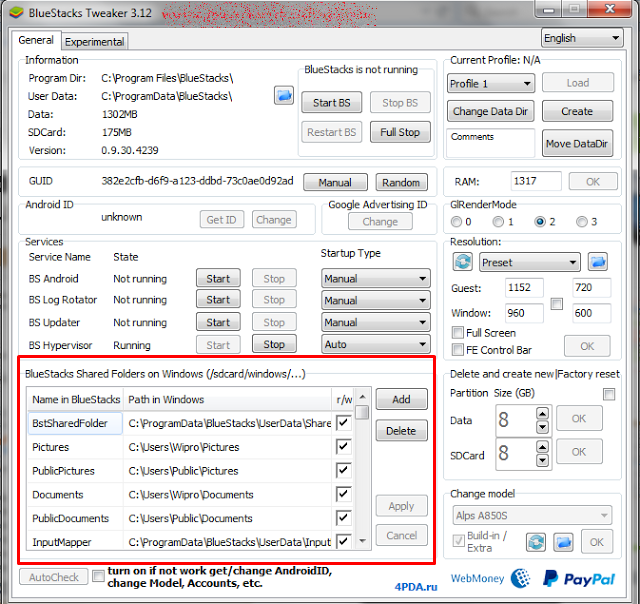This screenshot has width=640, height=604.
Task: Select the InputMapper folder row
Action: (x=189, y=541)
